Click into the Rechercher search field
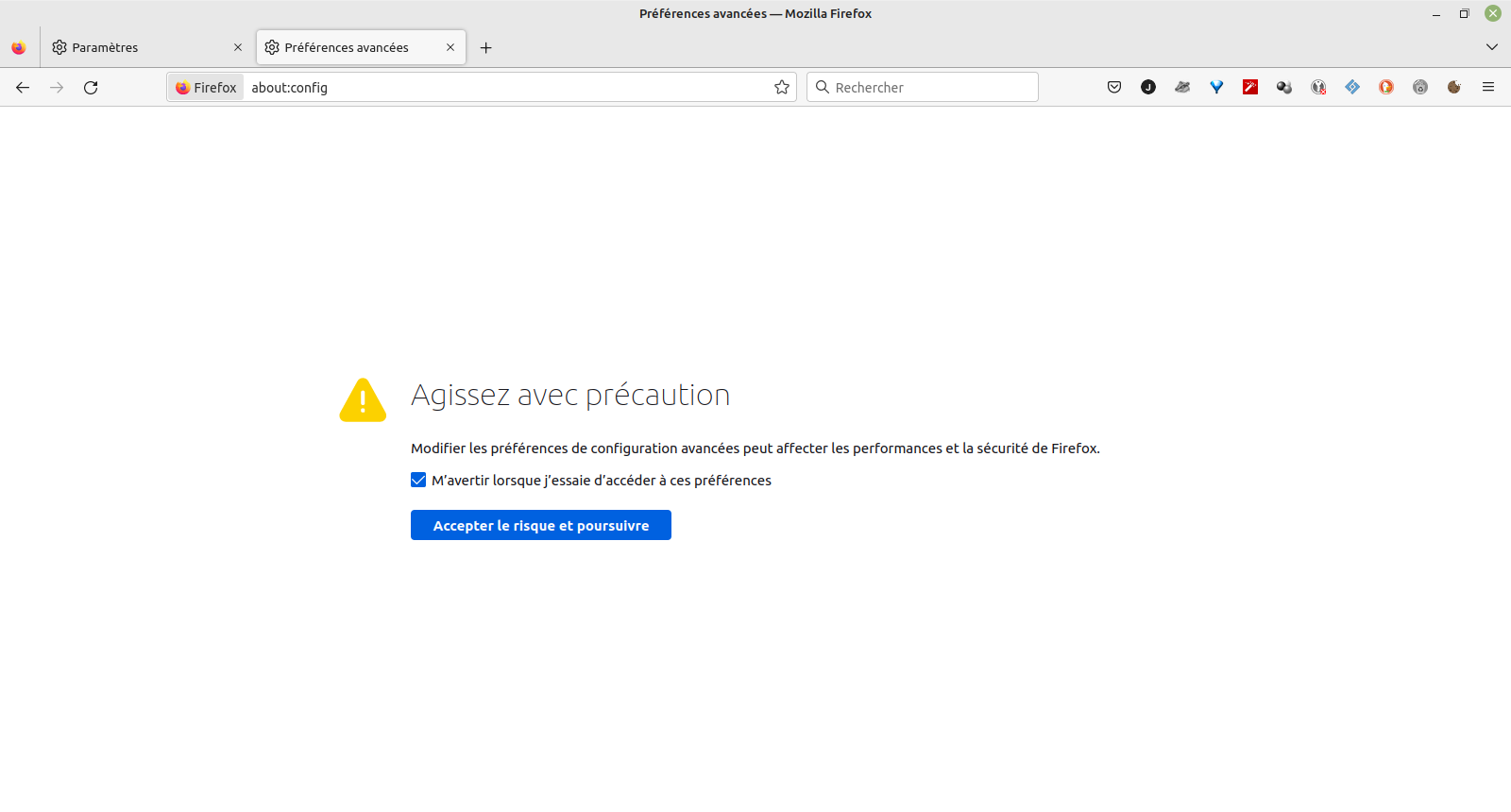The height and width of the screenshot is (812, 1511). (x=923, y=87)
